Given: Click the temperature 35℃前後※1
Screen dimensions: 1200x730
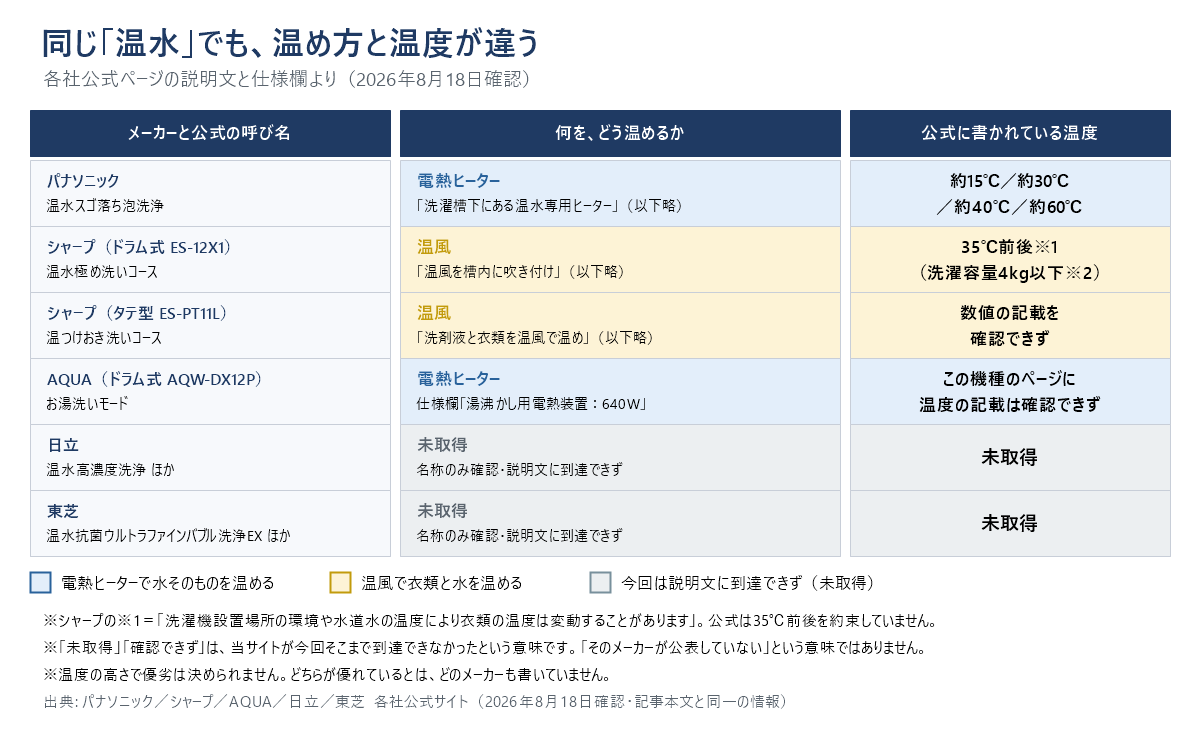Looking at the screenshot, I should point(1010,247).
